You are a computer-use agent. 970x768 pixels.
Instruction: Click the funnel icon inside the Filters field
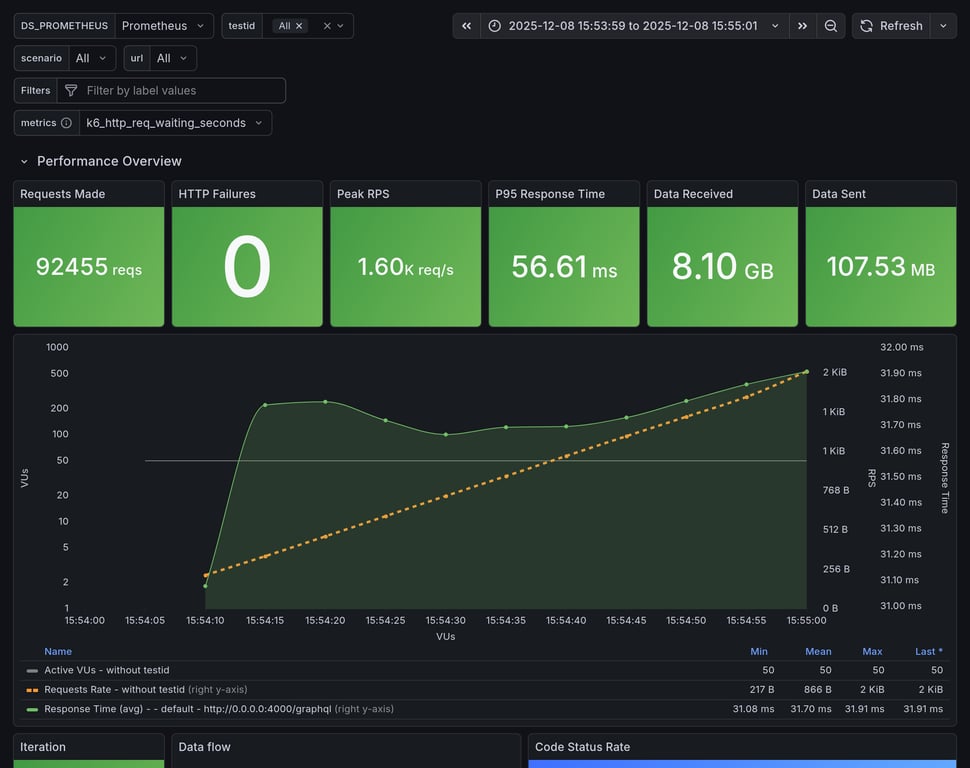pos(70,89)
